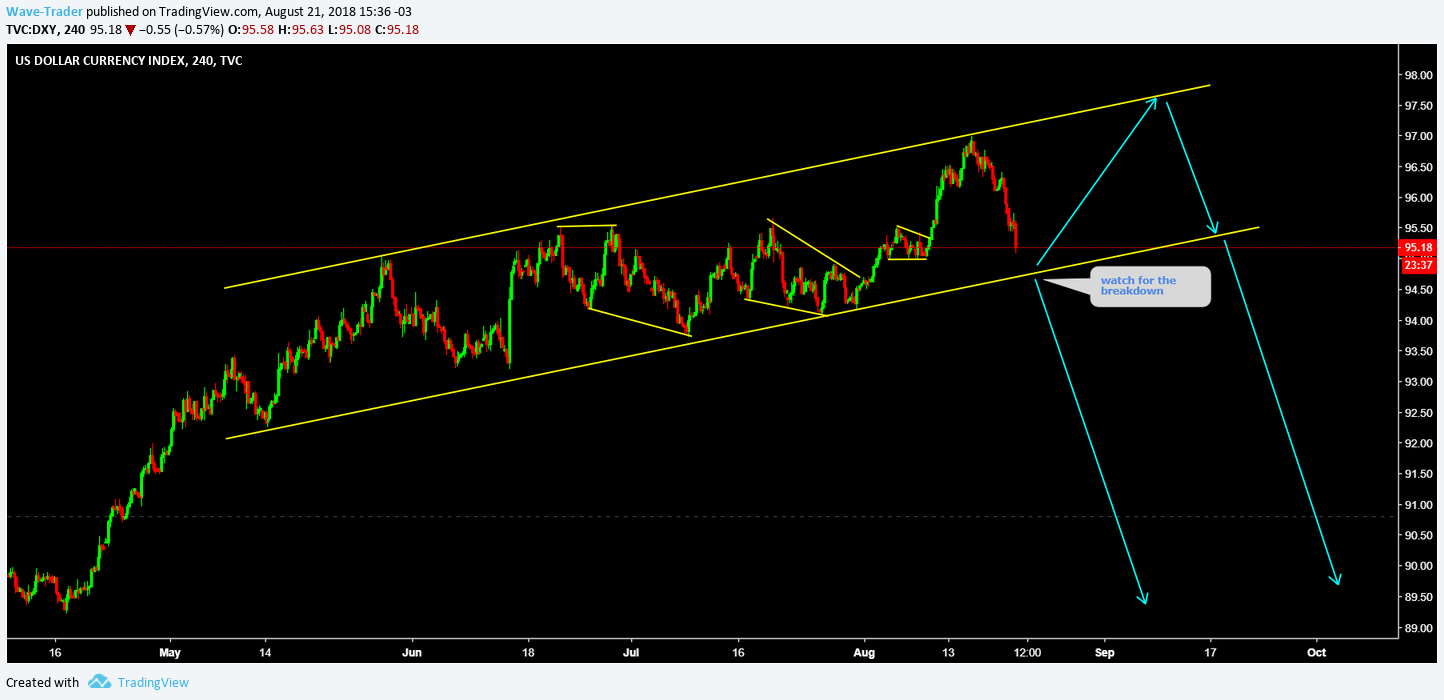The height and width of the screenshot is (700, 1444).
Task: Click the 93.50 price axis label
Action: pos(1417,351)
